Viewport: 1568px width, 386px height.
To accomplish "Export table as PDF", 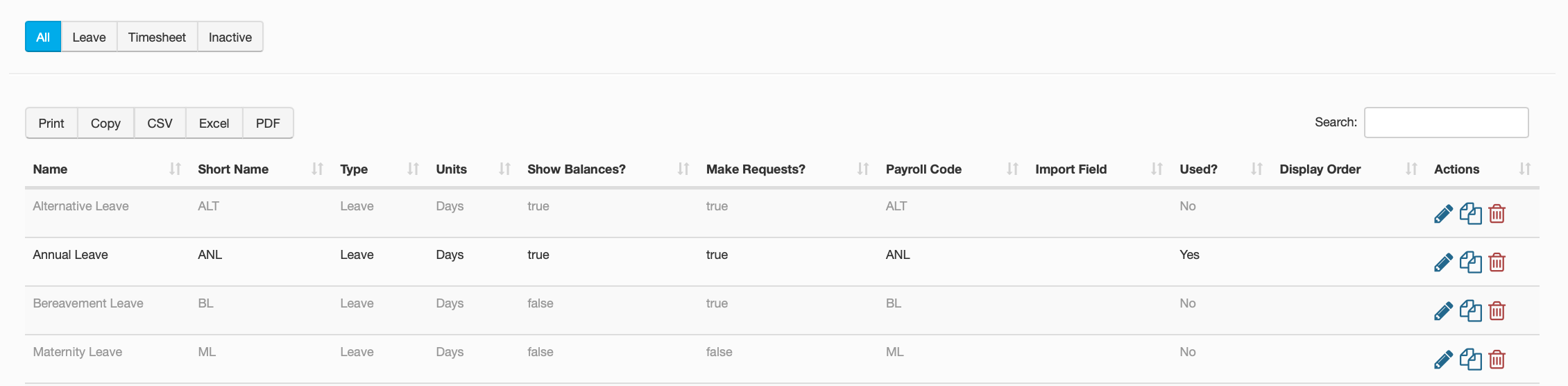I will point(268,124).
